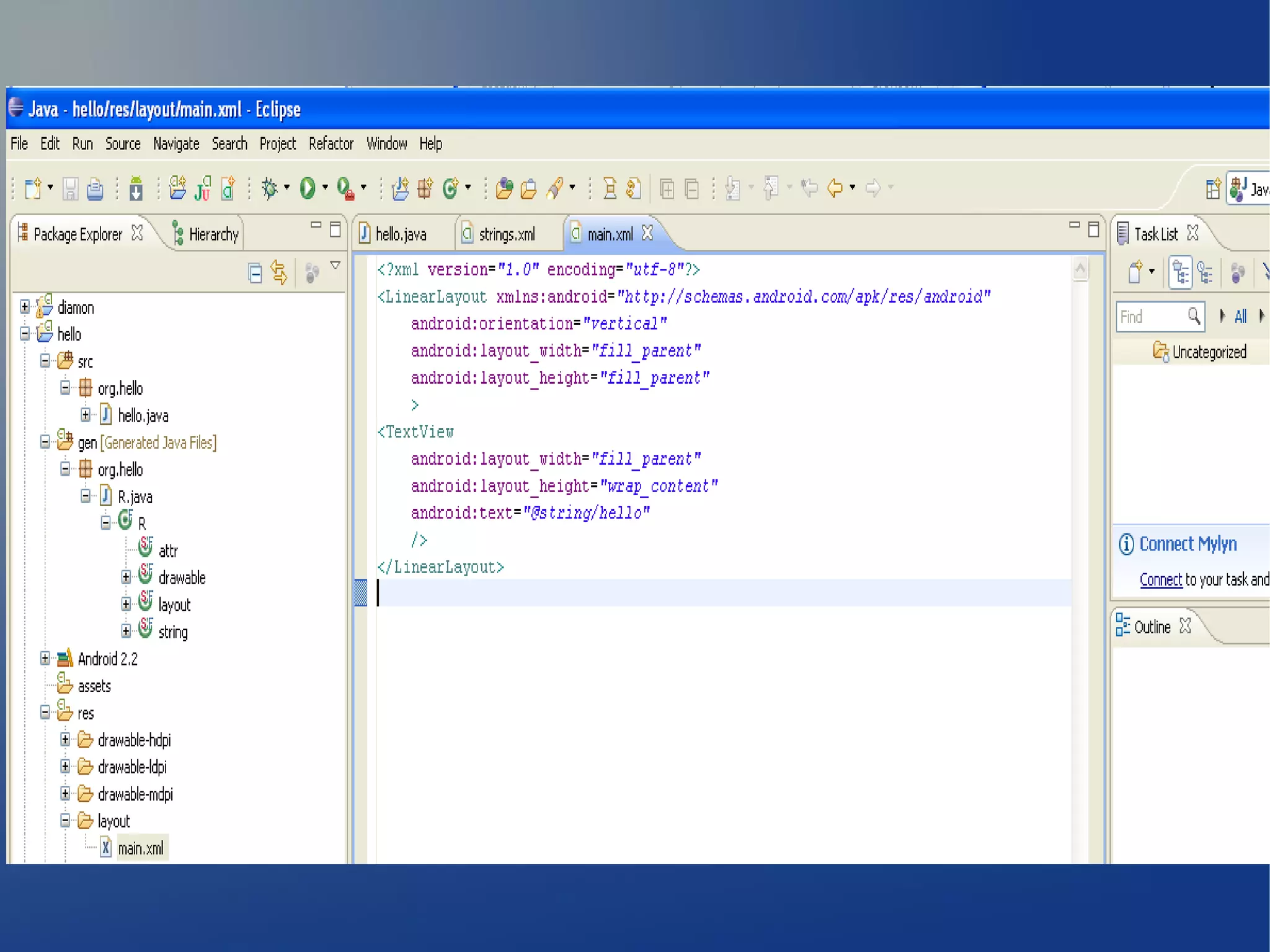Toggle Link with Editor in Package Explorer

point(279,273)
